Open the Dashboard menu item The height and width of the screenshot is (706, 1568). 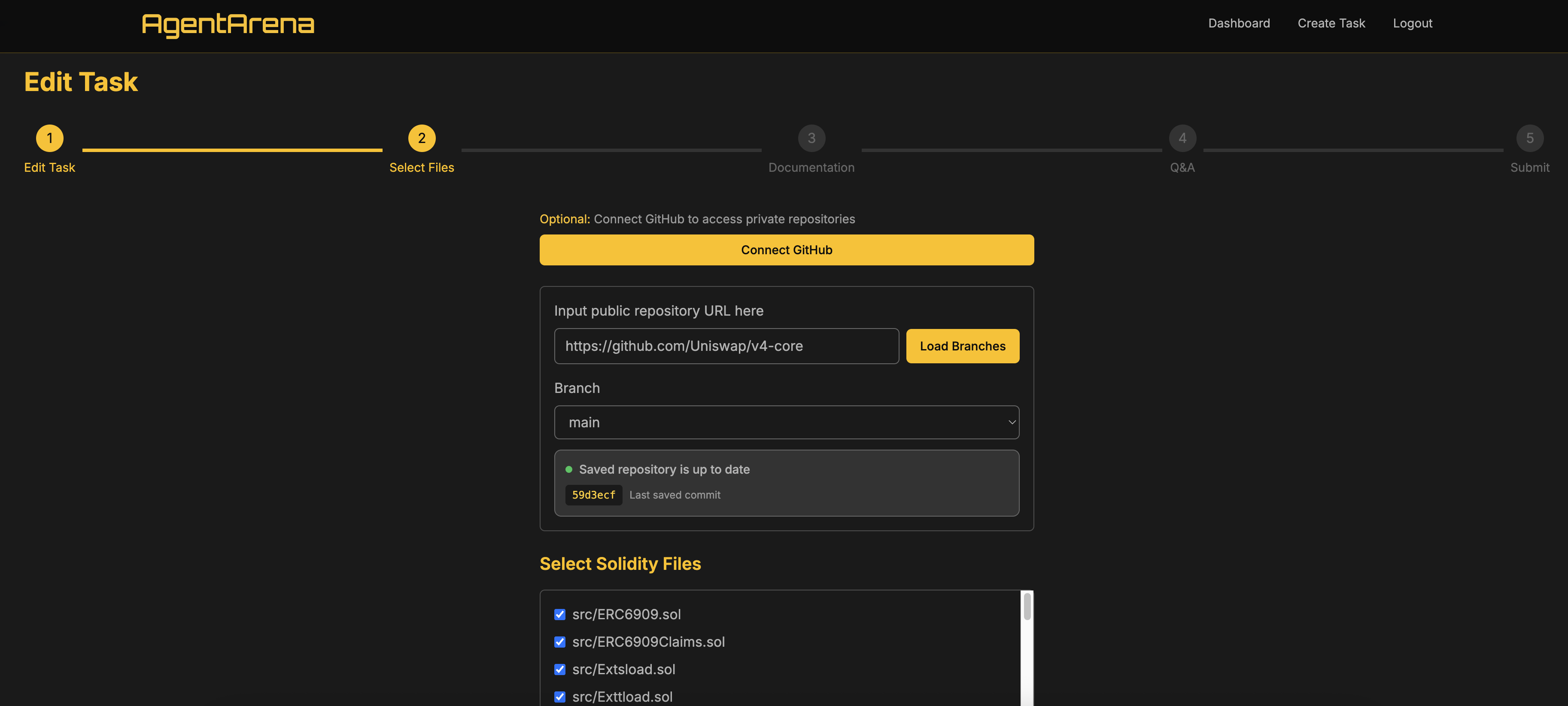[x=1239, y=23]
